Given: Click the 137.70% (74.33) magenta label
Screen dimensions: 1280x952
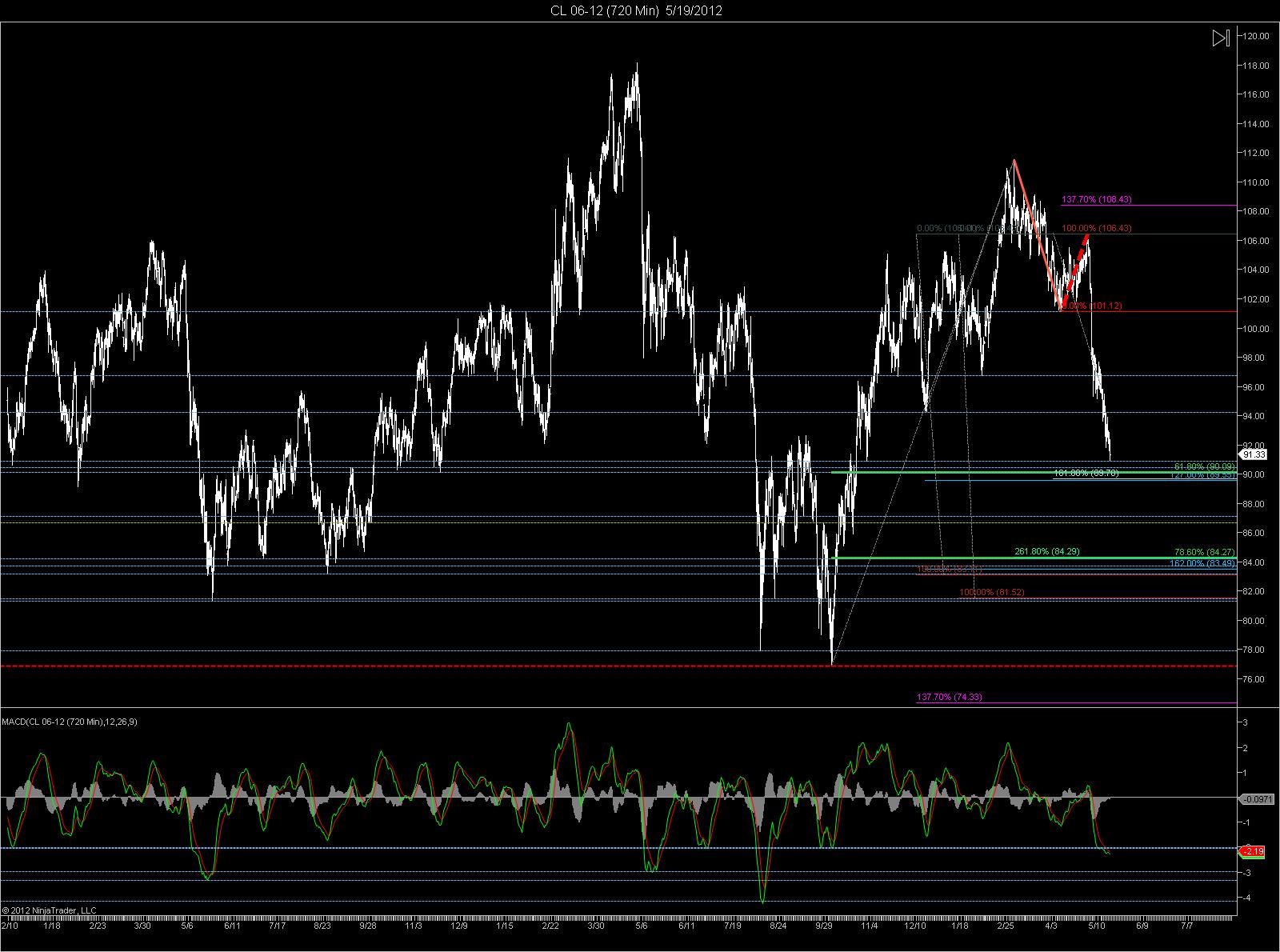Looking at the screenshot, I should (950, 697).
